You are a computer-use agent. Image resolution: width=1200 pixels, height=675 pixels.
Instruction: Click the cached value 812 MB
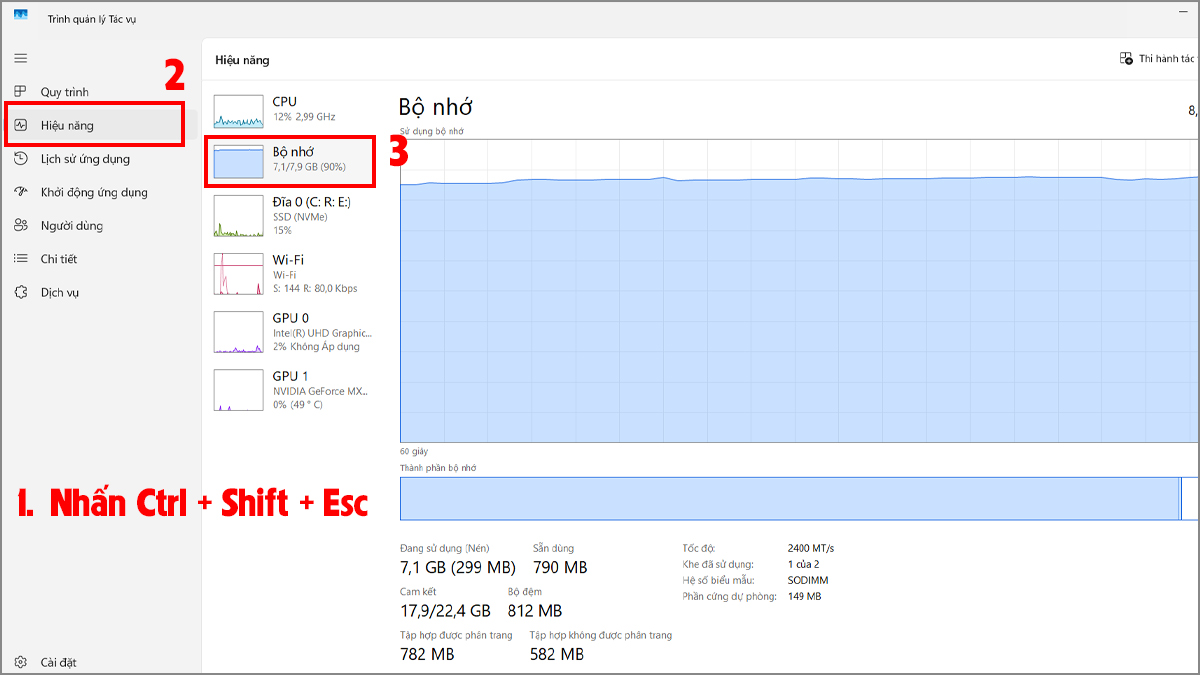(534, 610)
